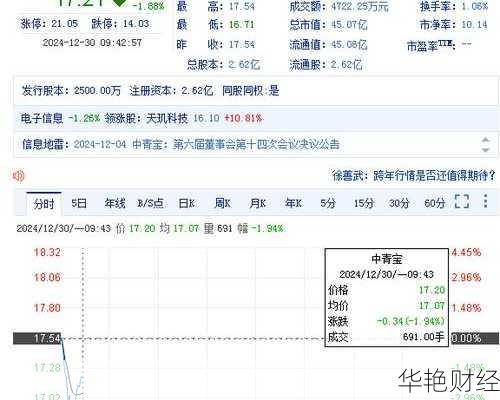This screenshot has width=500, height=400.
Task: Open the vertical three-dot more menu
Action: (486, 201)
